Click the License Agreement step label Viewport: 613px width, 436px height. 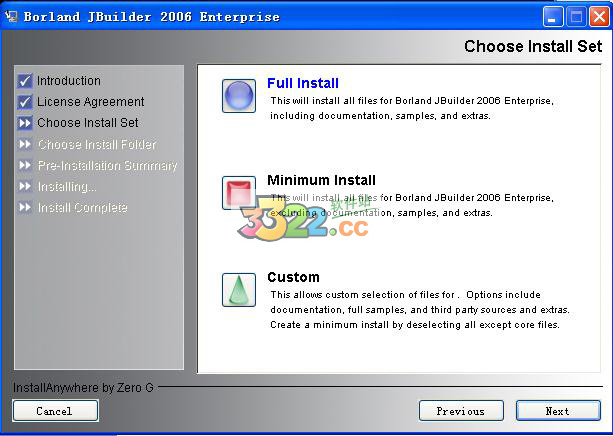pos(91,102)
